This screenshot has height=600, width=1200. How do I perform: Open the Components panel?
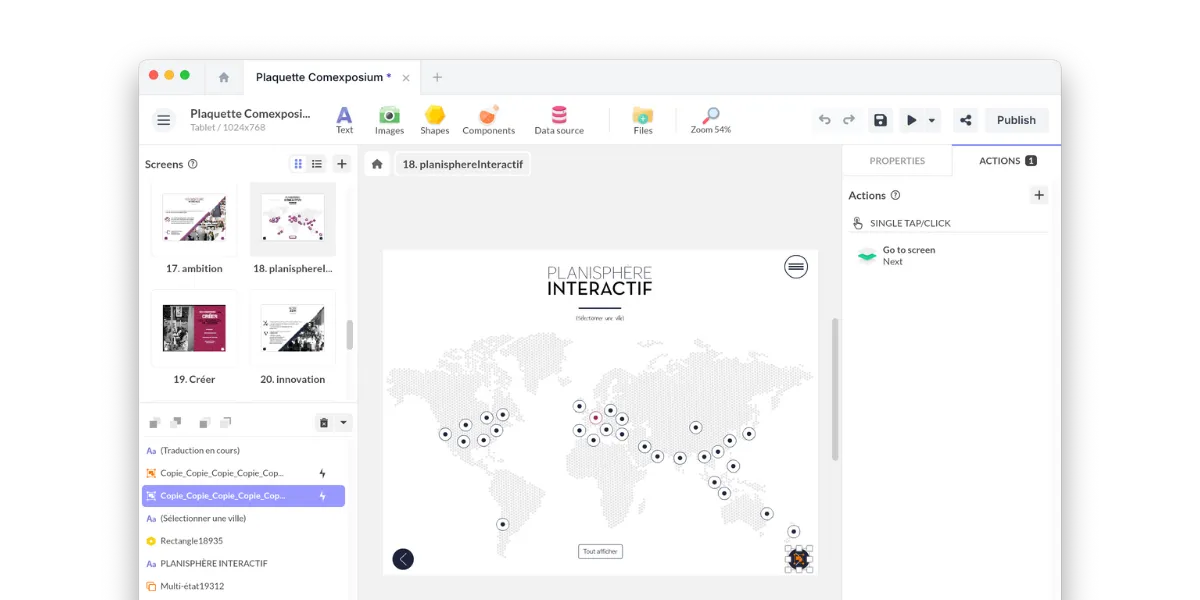coord(488,119)
